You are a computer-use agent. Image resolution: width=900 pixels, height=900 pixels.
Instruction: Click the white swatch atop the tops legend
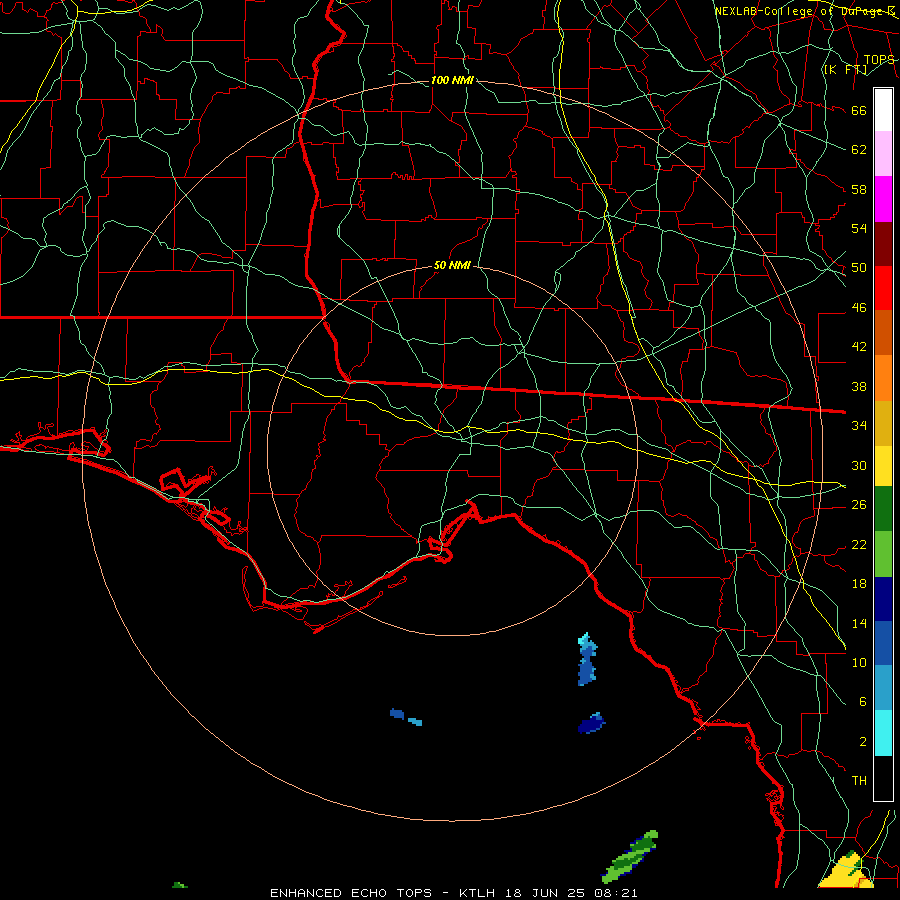click(883, 110)
